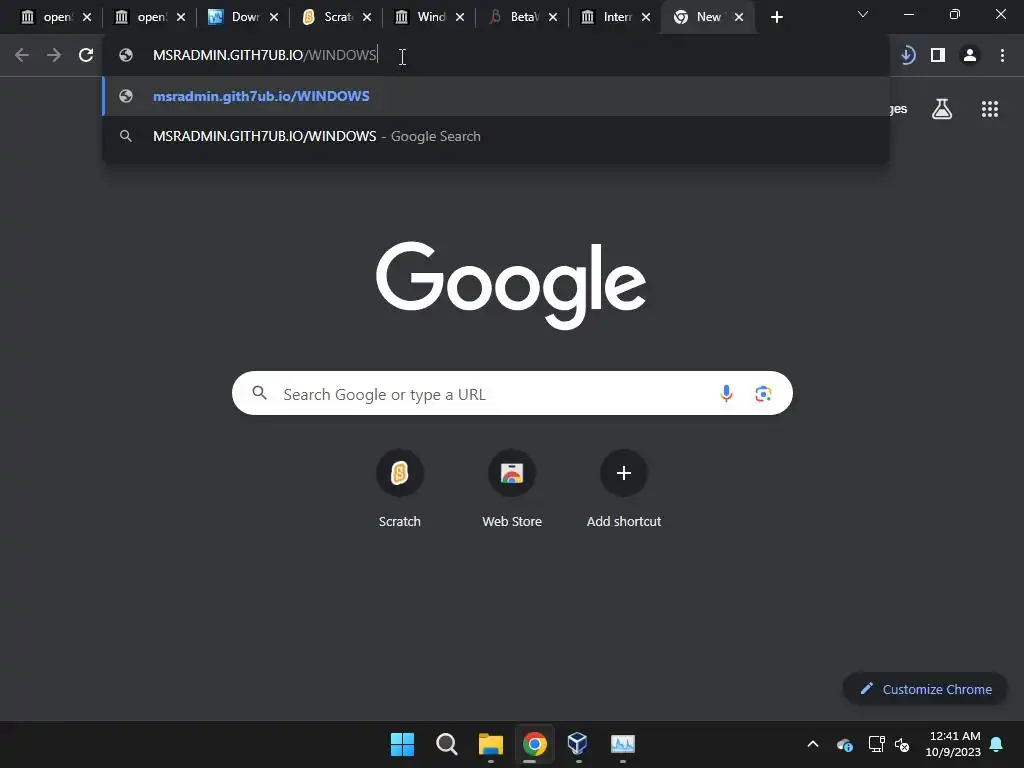Screen dimensions: 1024x768
Task: Toggle the Chrome side panel icon
Action: point(938,56)
